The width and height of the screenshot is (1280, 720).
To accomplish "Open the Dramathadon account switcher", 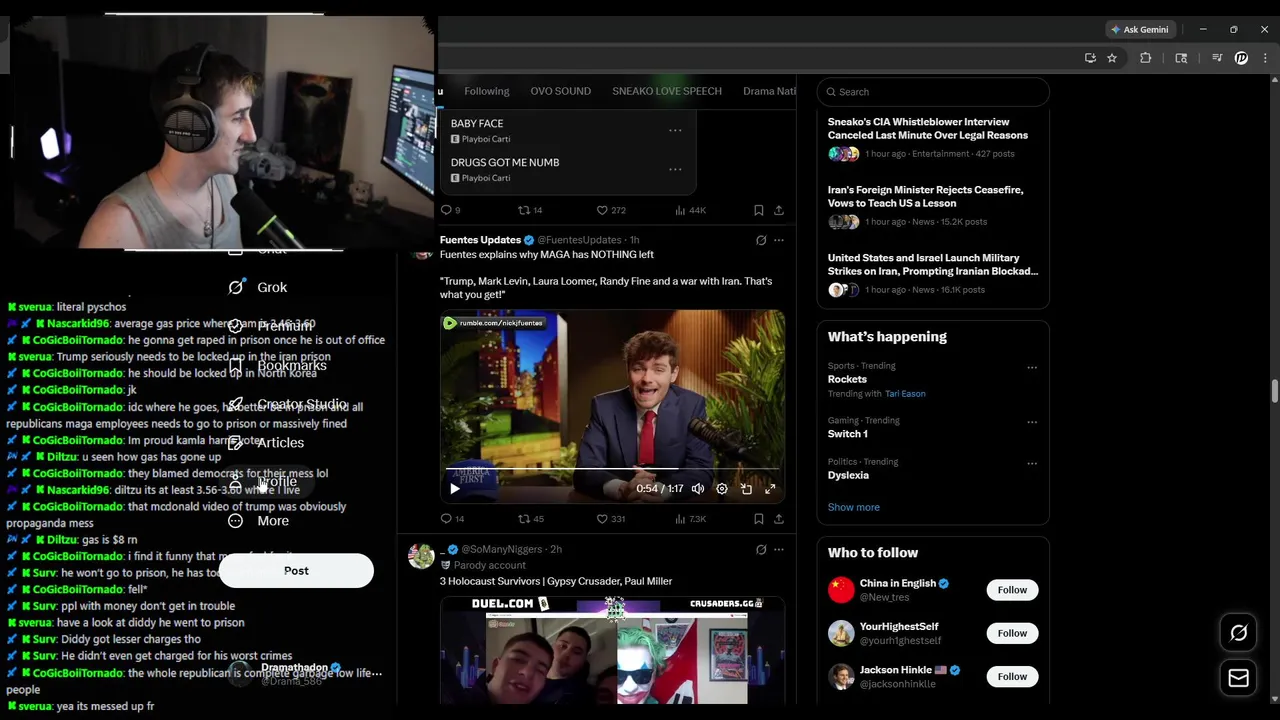I will pos(303,673).
